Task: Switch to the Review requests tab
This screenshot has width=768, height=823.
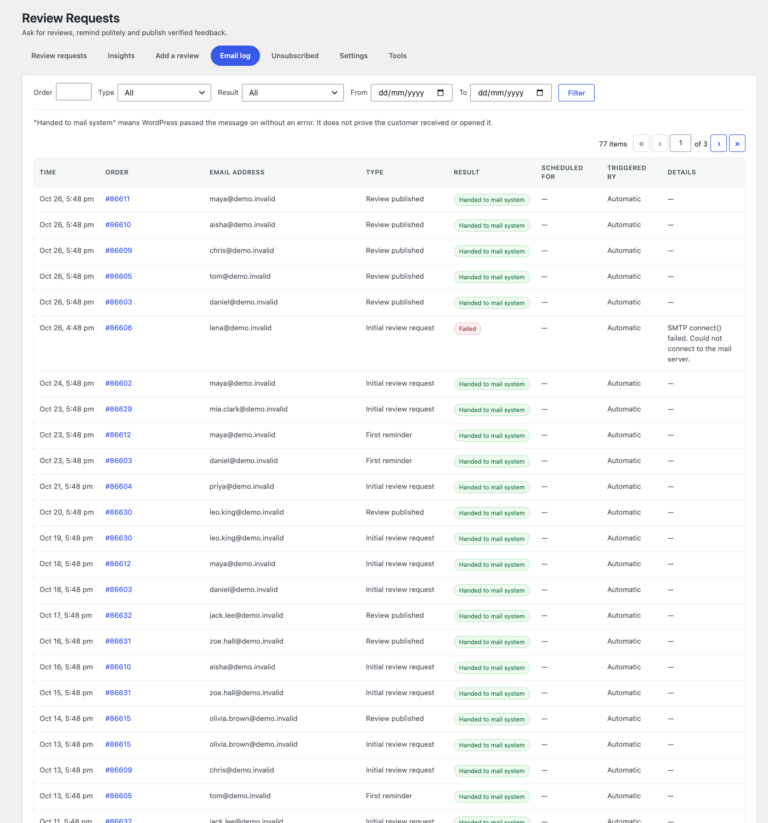Action: pos(59,56)
